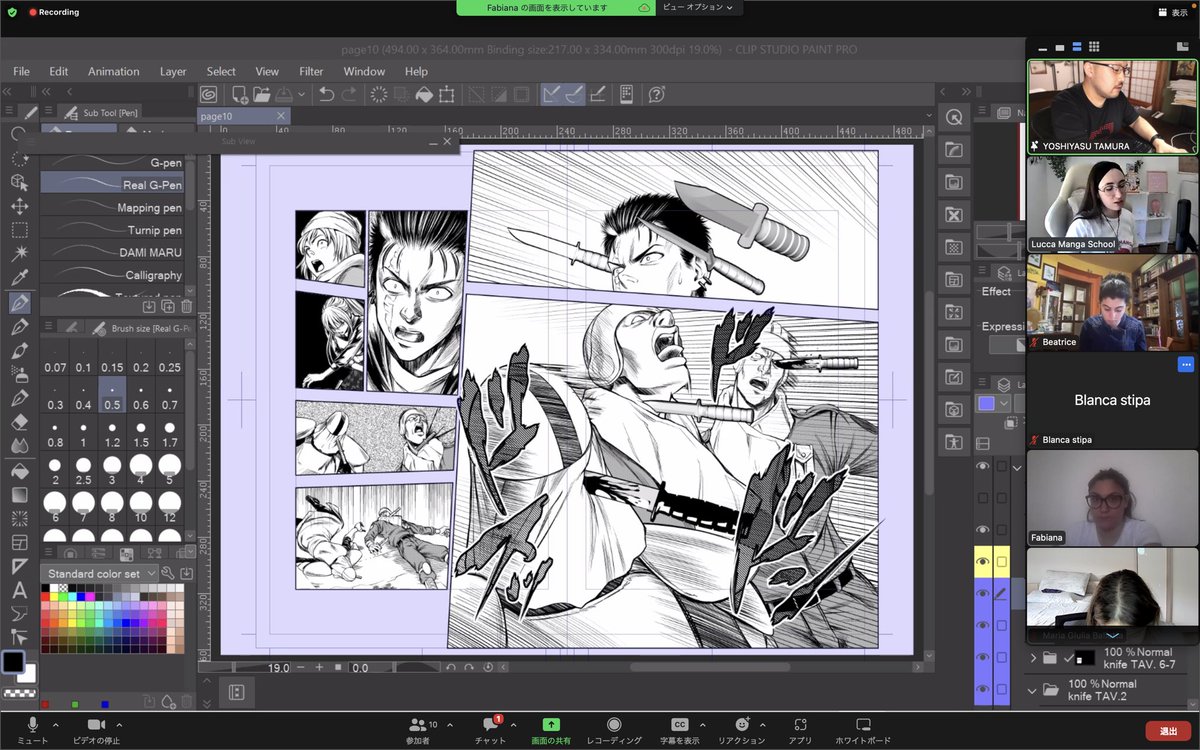Select the Move layer tool
This screenshot has height=750, width=1200.
[19, 206]
